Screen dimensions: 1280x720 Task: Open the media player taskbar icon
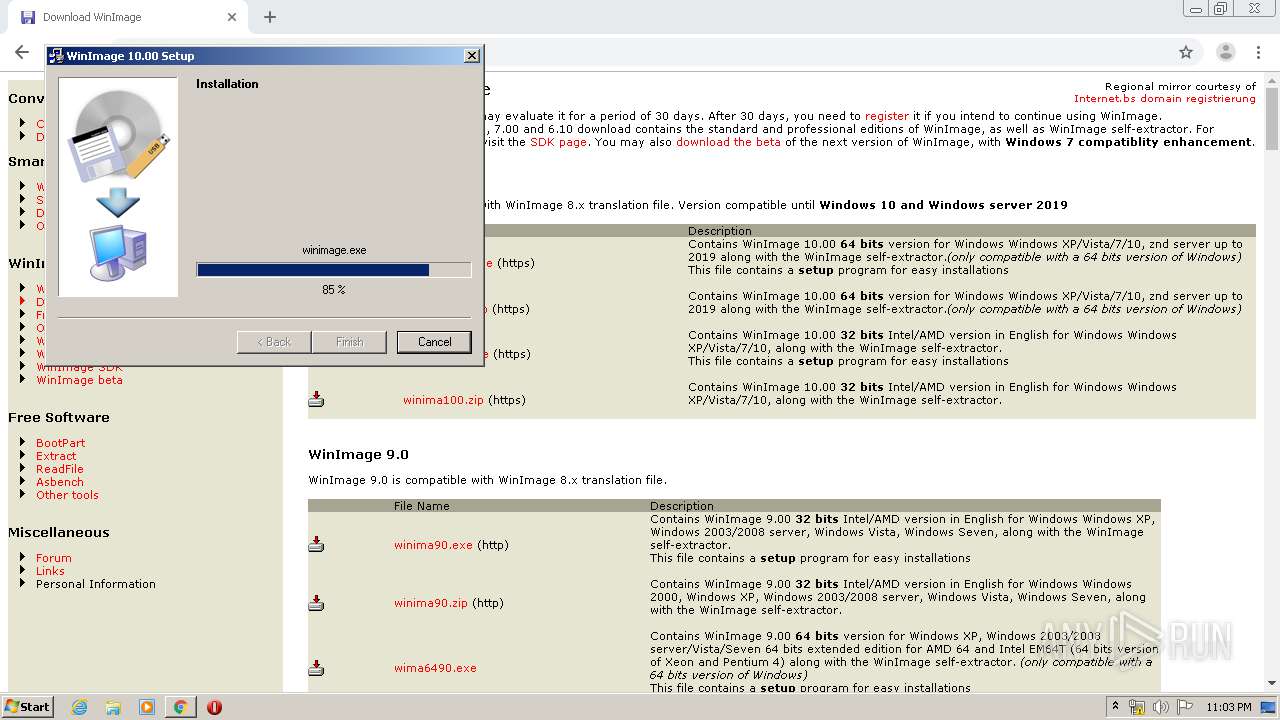[x=147, y=707]
